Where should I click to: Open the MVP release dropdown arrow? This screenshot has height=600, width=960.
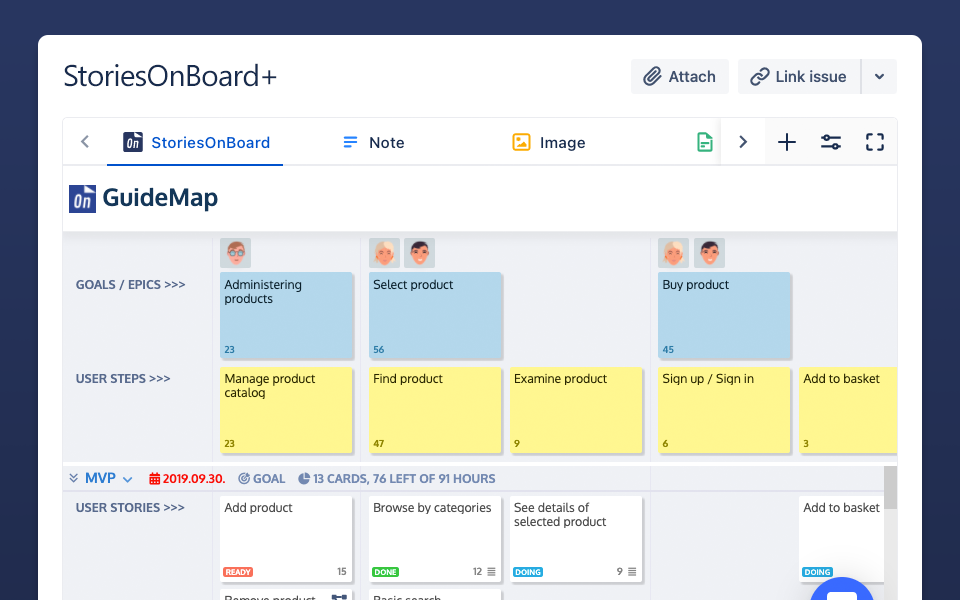[127, 479]
